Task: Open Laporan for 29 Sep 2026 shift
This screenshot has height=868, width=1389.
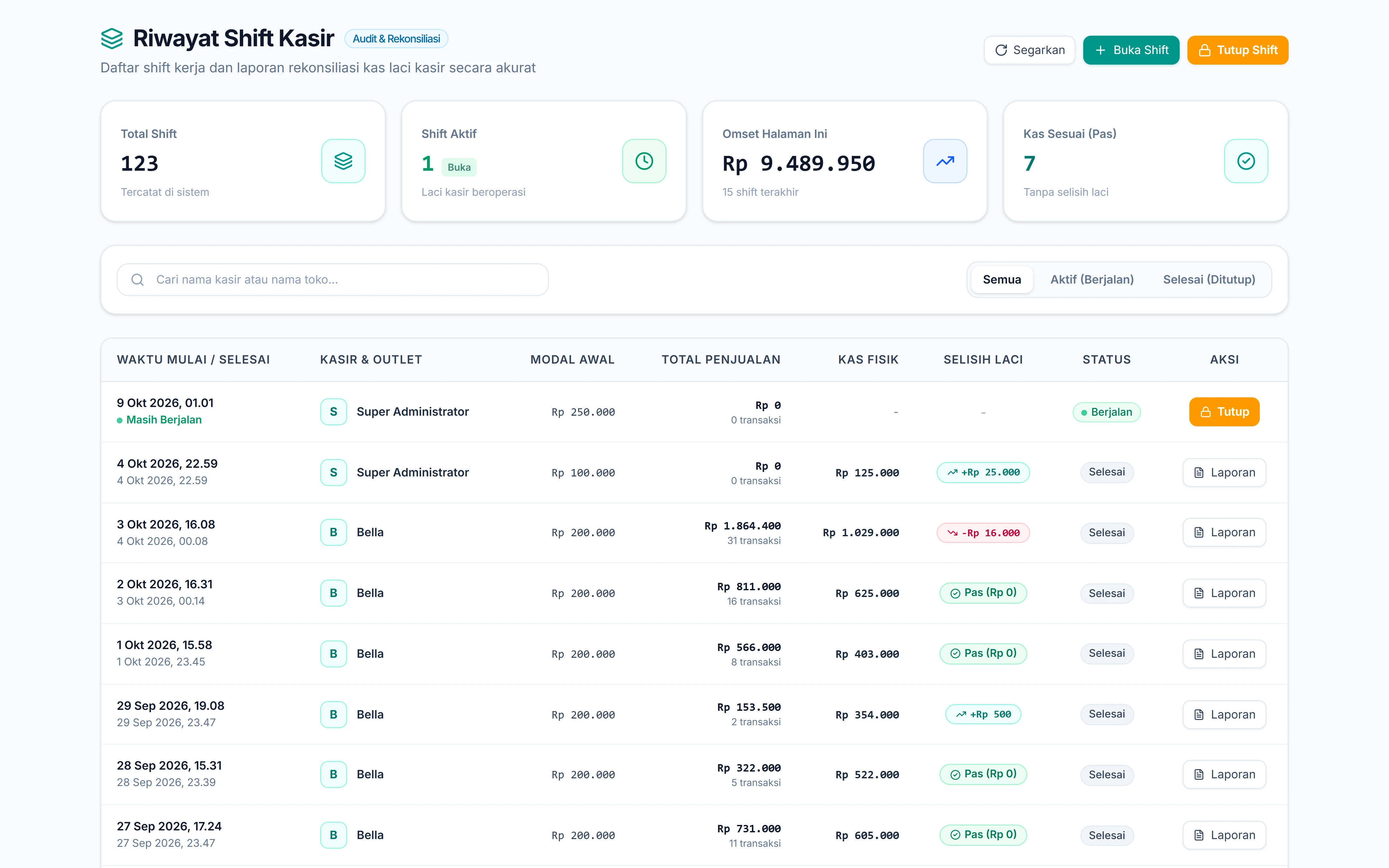Action: tap(1224, 715)
